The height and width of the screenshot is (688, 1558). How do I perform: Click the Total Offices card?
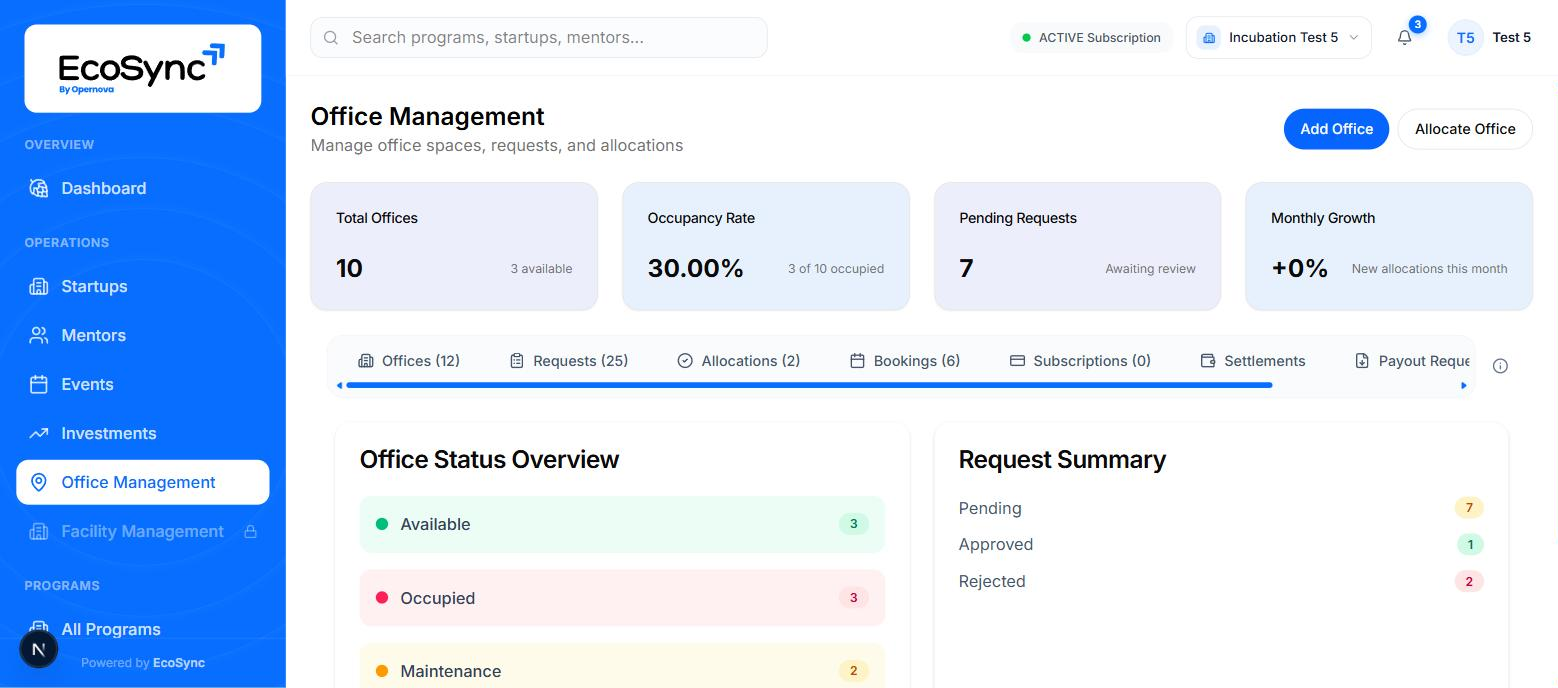[x=454, y=246]
